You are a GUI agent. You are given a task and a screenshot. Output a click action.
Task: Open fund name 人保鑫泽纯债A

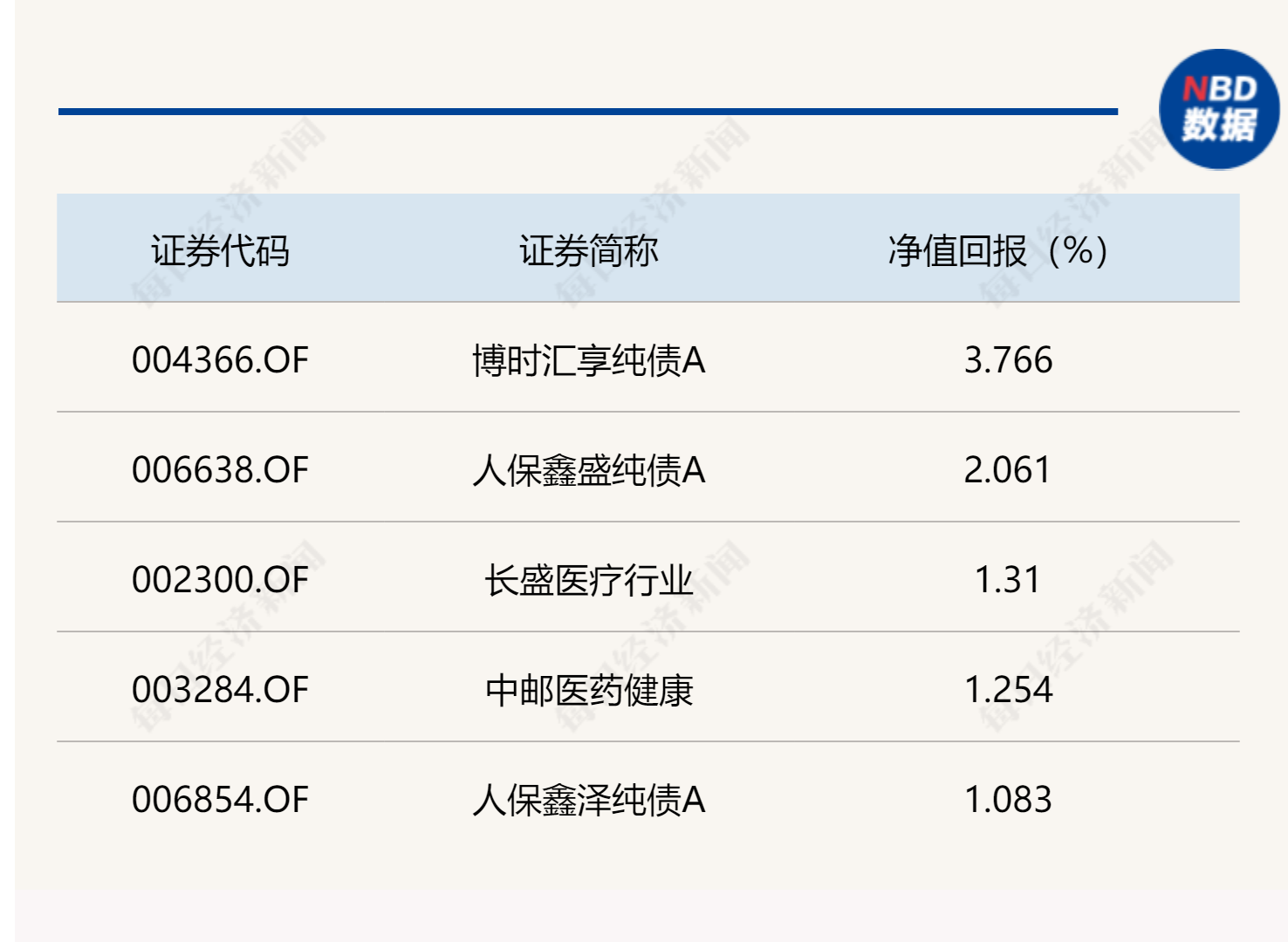[x=588, y=800]
